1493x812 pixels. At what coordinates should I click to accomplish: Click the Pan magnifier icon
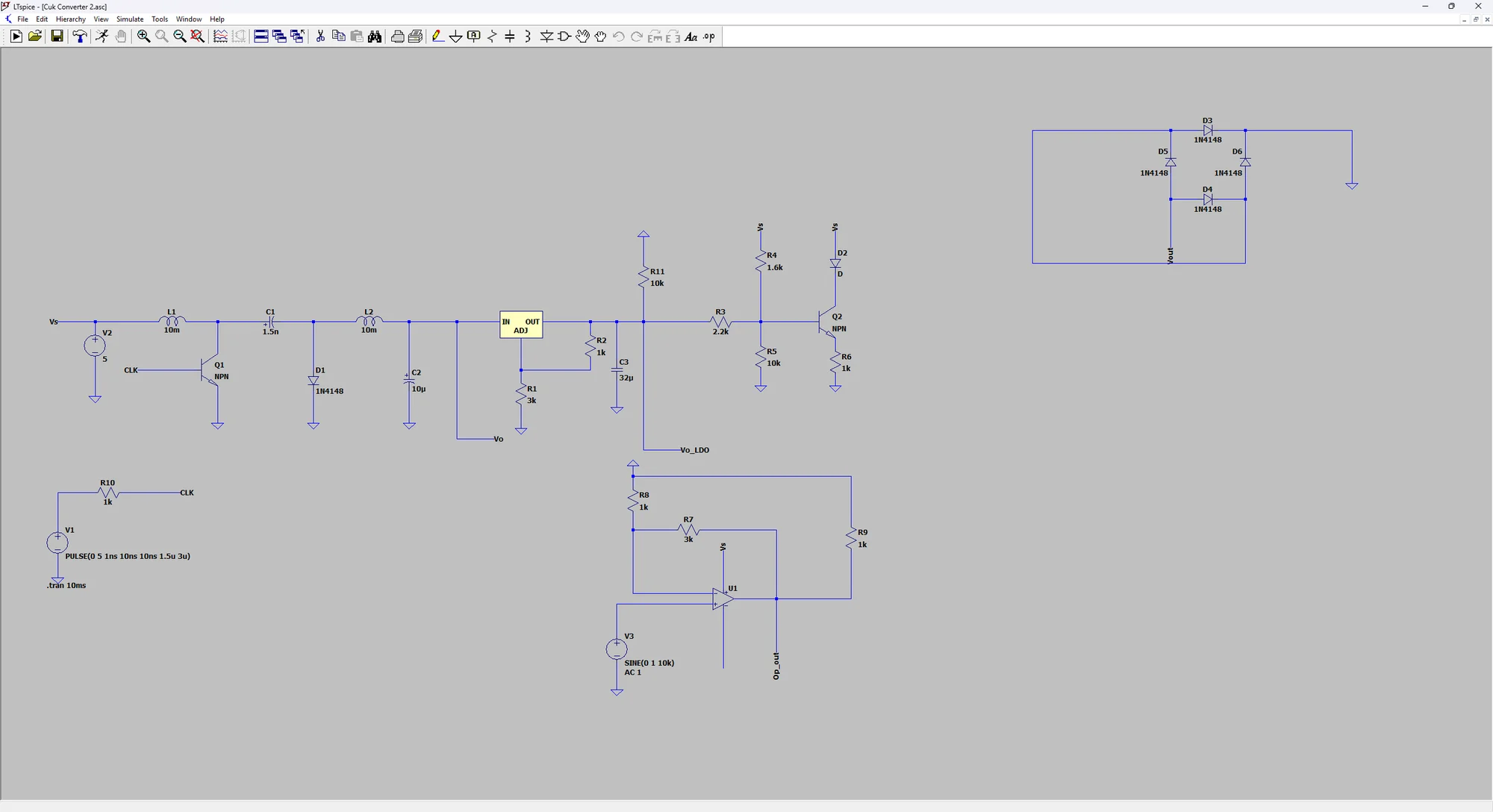161,37
